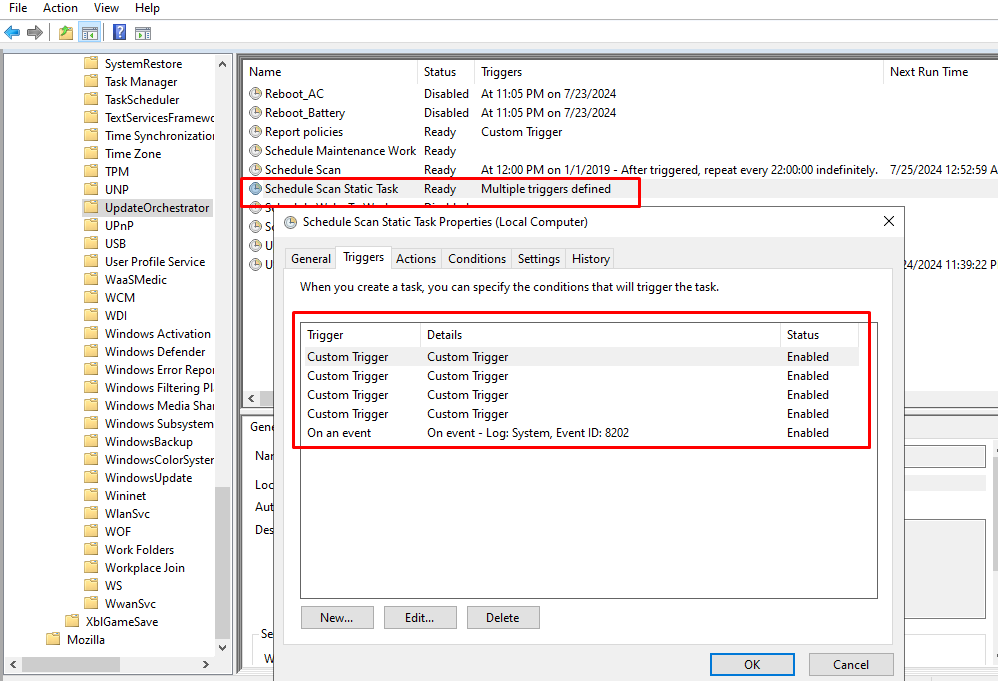Screen dimensions: 998x681
Task: Click Cancel in the Properties dialog
Action: [851, 664]
